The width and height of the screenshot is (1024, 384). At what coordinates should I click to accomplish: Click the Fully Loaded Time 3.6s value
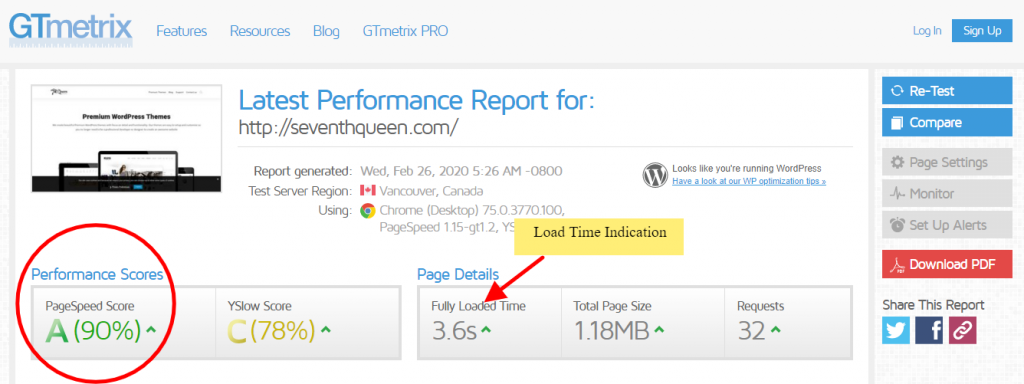455,331
